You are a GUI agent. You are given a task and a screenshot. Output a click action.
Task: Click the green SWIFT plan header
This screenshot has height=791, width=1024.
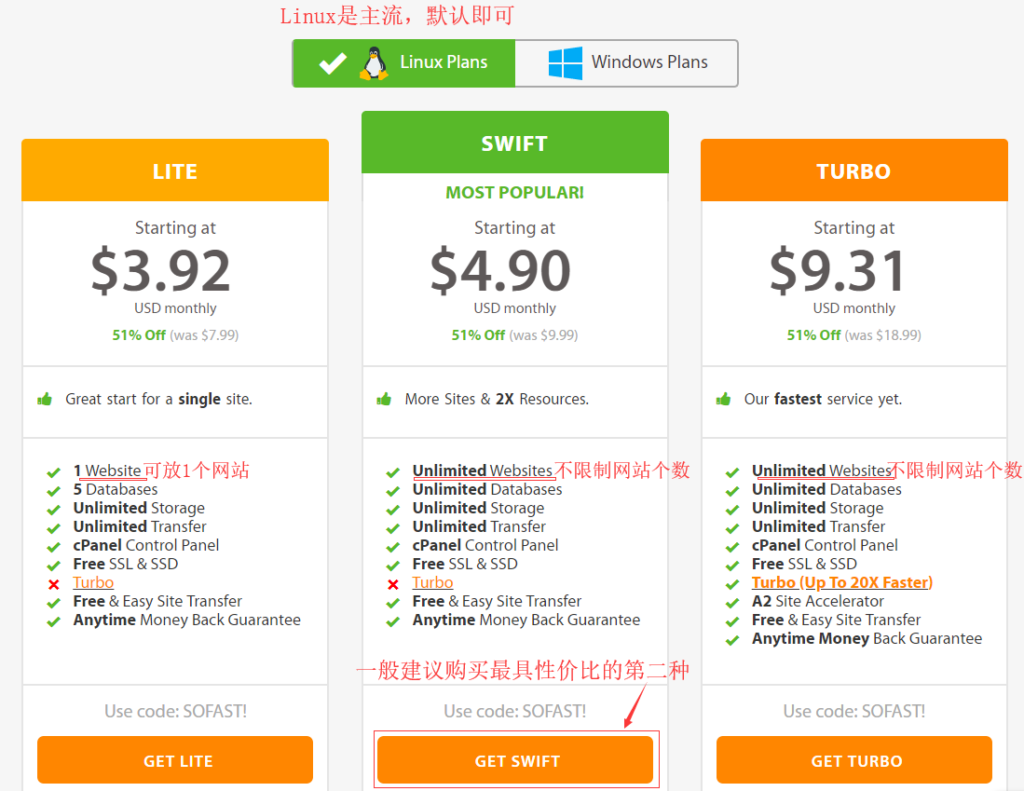[514, 144]
